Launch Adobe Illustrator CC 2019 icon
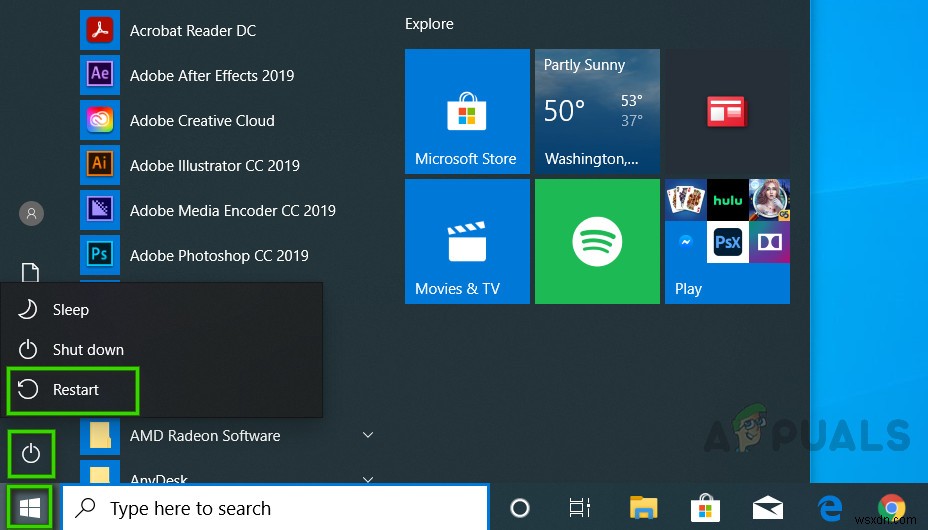928x530 pixels. tap(100, 165)
